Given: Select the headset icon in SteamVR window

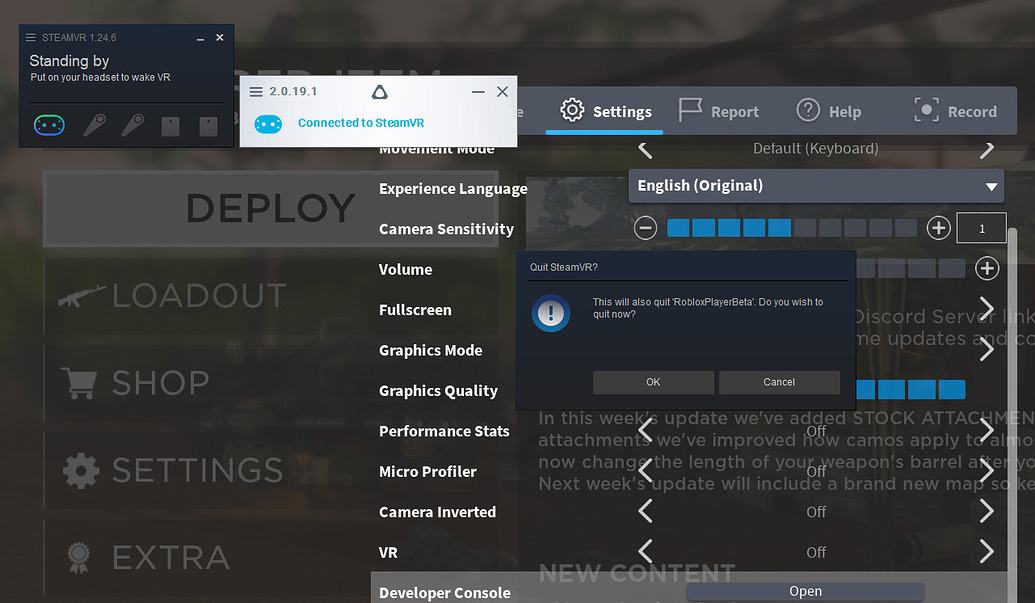Looking at the screenshot, I should 49,125.
